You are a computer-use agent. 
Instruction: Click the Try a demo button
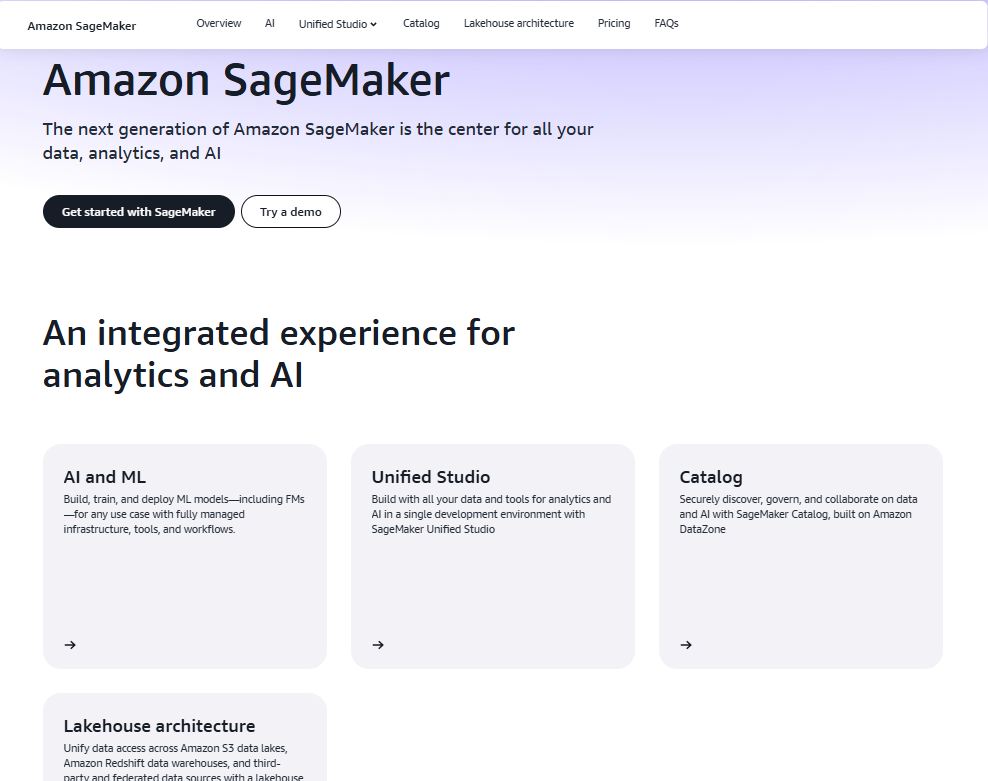(x=290, y=212)
